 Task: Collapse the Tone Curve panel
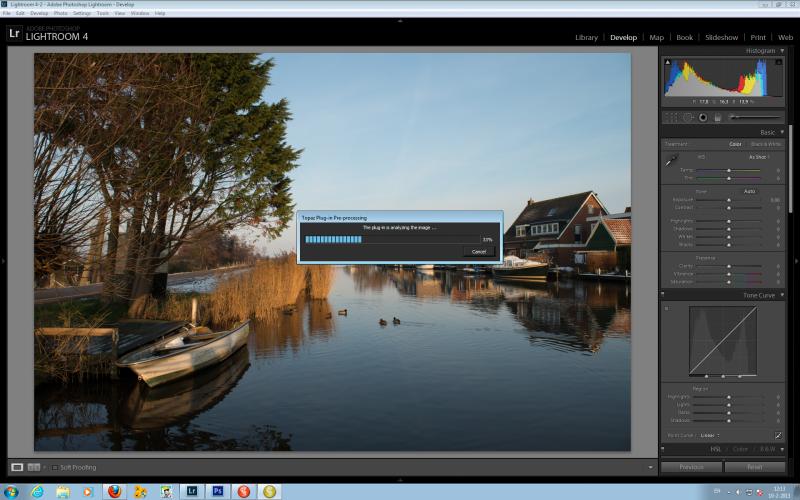point(782,295)
